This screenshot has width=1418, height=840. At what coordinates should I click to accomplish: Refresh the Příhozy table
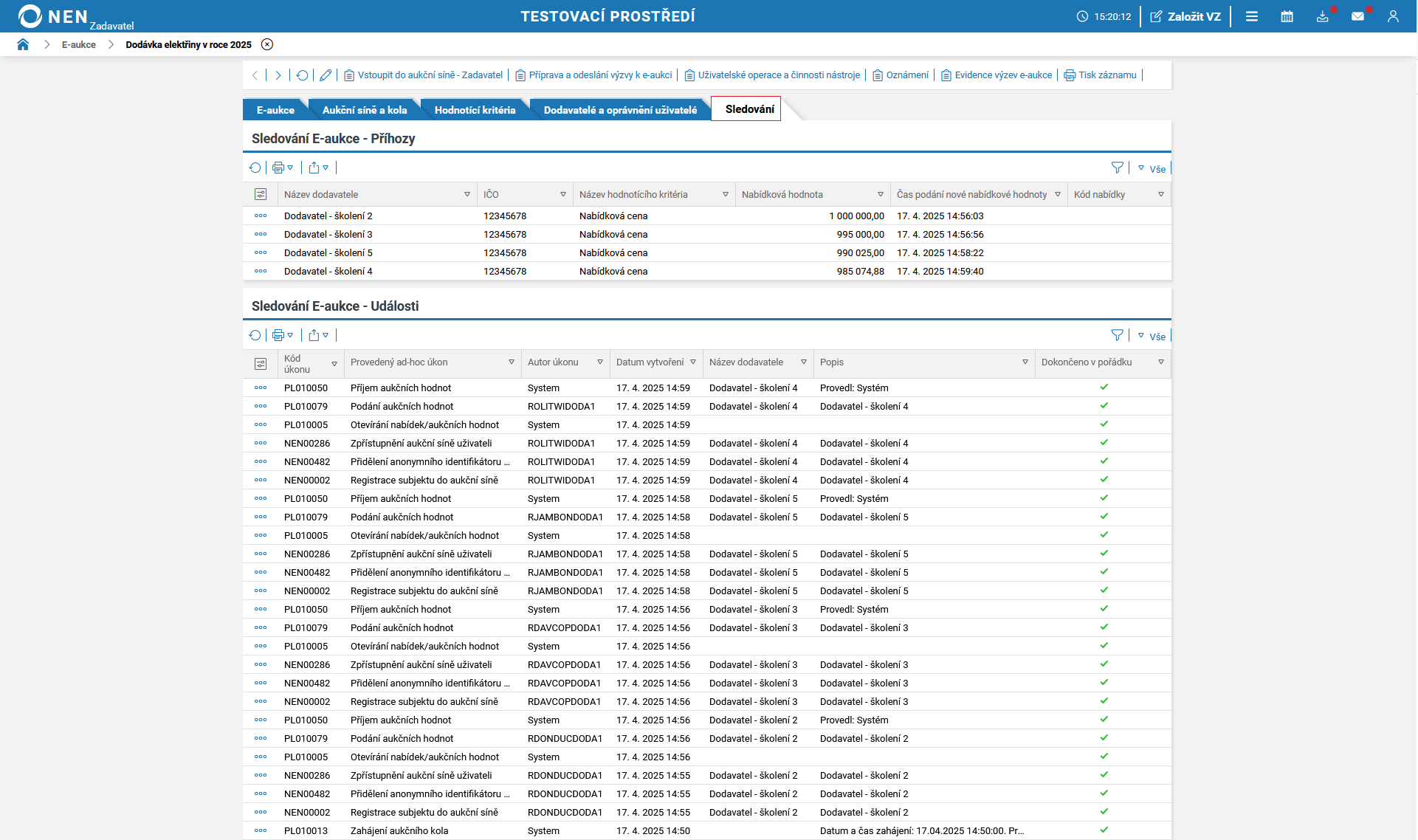[x=255, y=168]
